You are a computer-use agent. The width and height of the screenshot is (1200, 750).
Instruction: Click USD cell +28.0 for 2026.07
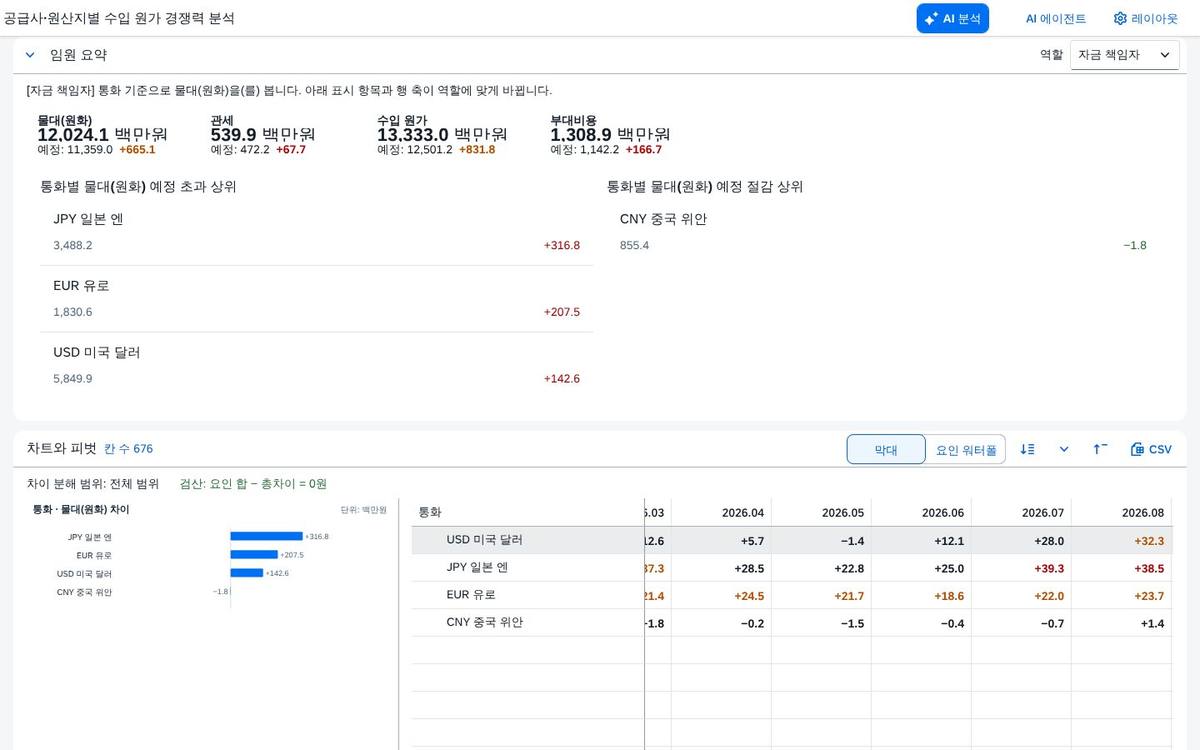(x=1021, y=540)
